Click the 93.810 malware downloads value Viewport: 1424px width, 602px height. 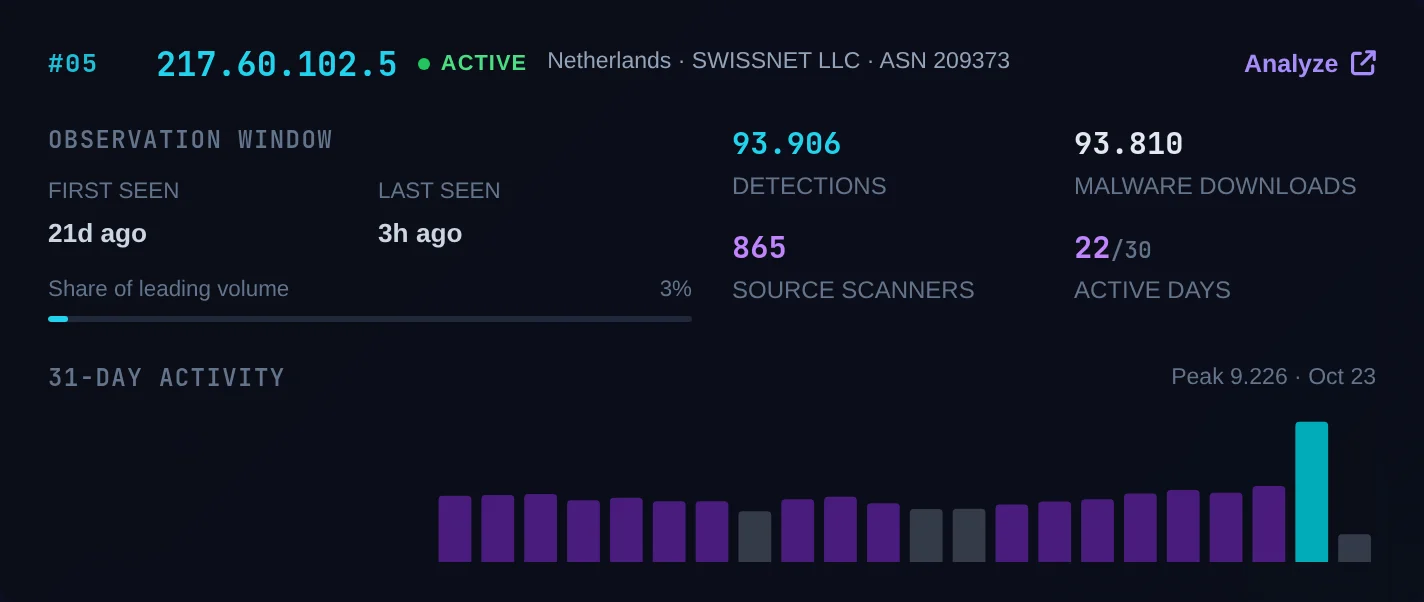tap(1129, 144)
